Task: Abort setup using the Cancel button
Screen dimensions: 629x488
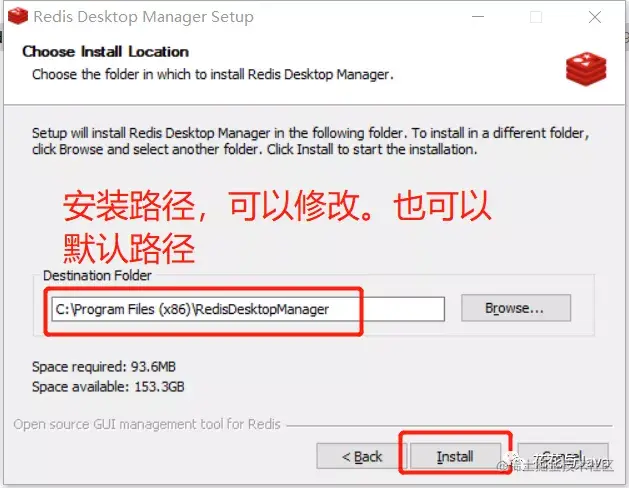Action: point(563,456)
